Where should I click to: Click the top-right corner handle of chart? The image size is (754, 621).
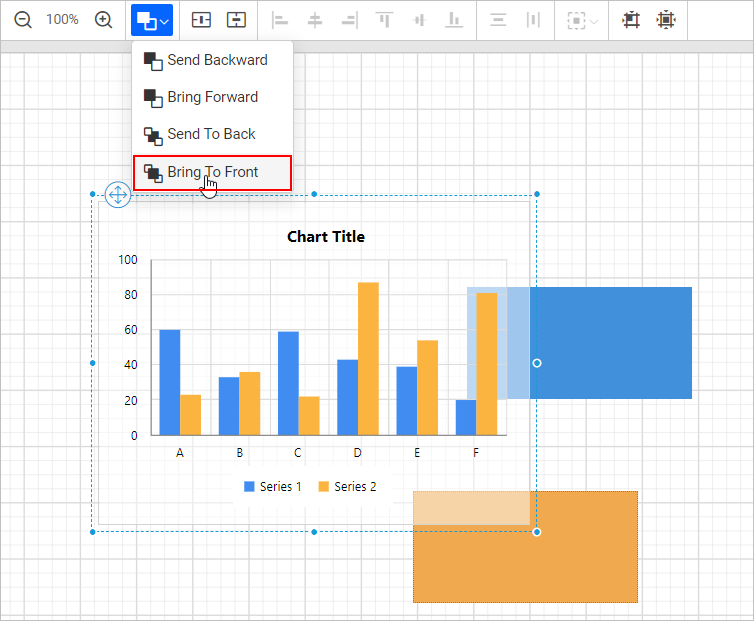(x=537, y=194)
